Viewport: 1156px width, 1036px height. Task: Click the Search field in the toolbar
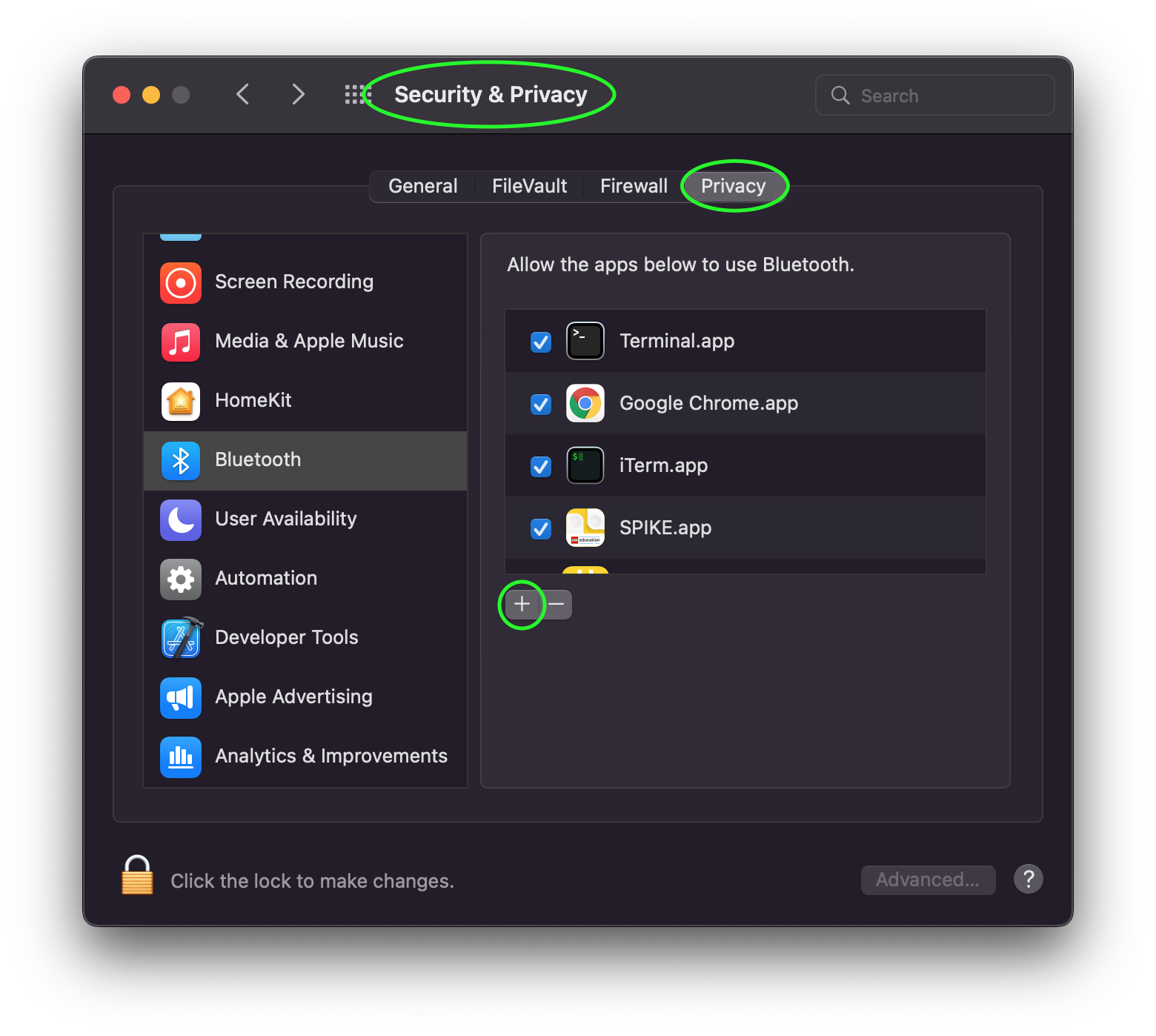(934, 96)
